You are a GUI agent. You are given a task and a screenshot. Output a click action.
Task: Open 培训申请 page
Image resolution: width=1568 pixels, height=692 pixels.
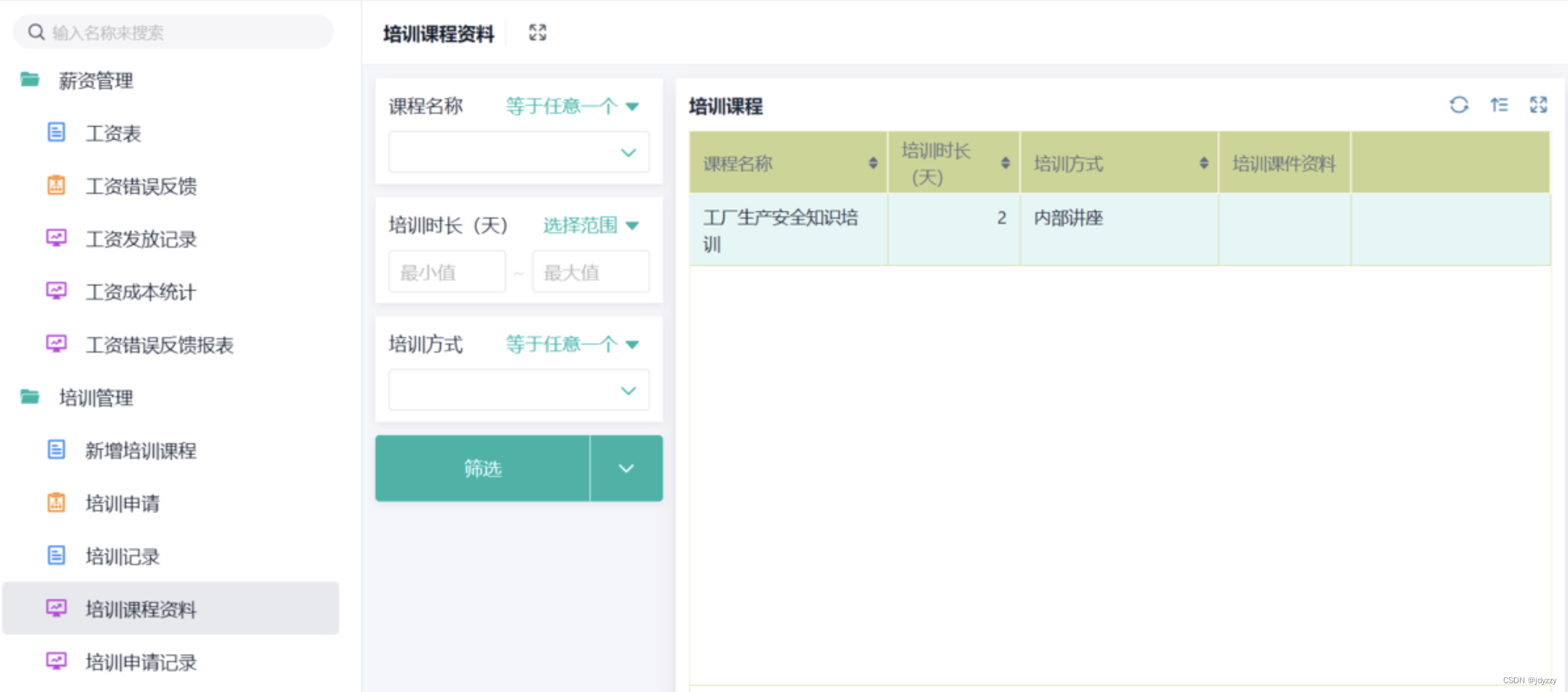pyautogui.click(x=122, y=503)
